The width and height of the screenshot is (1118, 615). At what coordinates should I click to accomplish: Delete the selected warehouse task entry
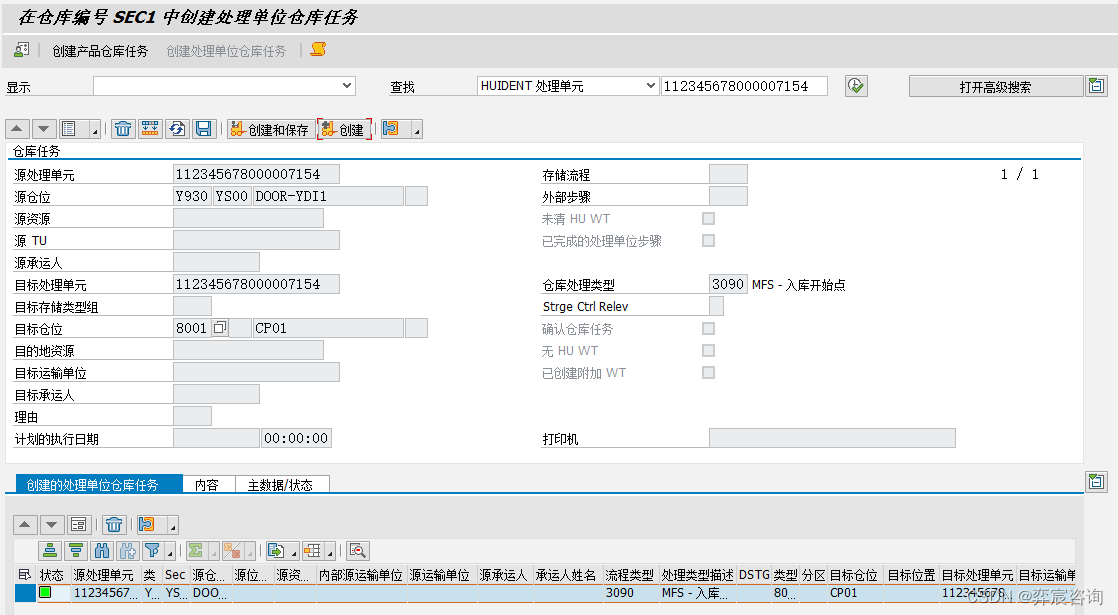pyautogui.click(x=114, y=524)
